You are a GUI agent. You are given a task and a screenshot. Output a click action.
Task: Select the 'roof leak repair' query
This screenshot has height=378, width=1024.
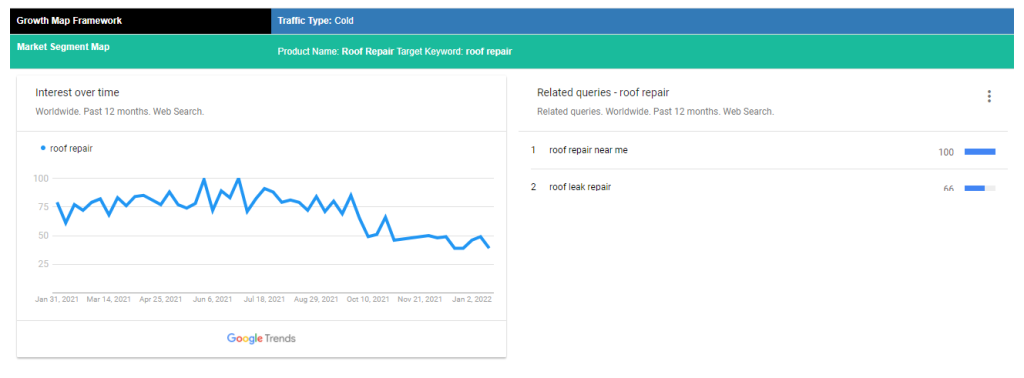(x=580, y=187)
